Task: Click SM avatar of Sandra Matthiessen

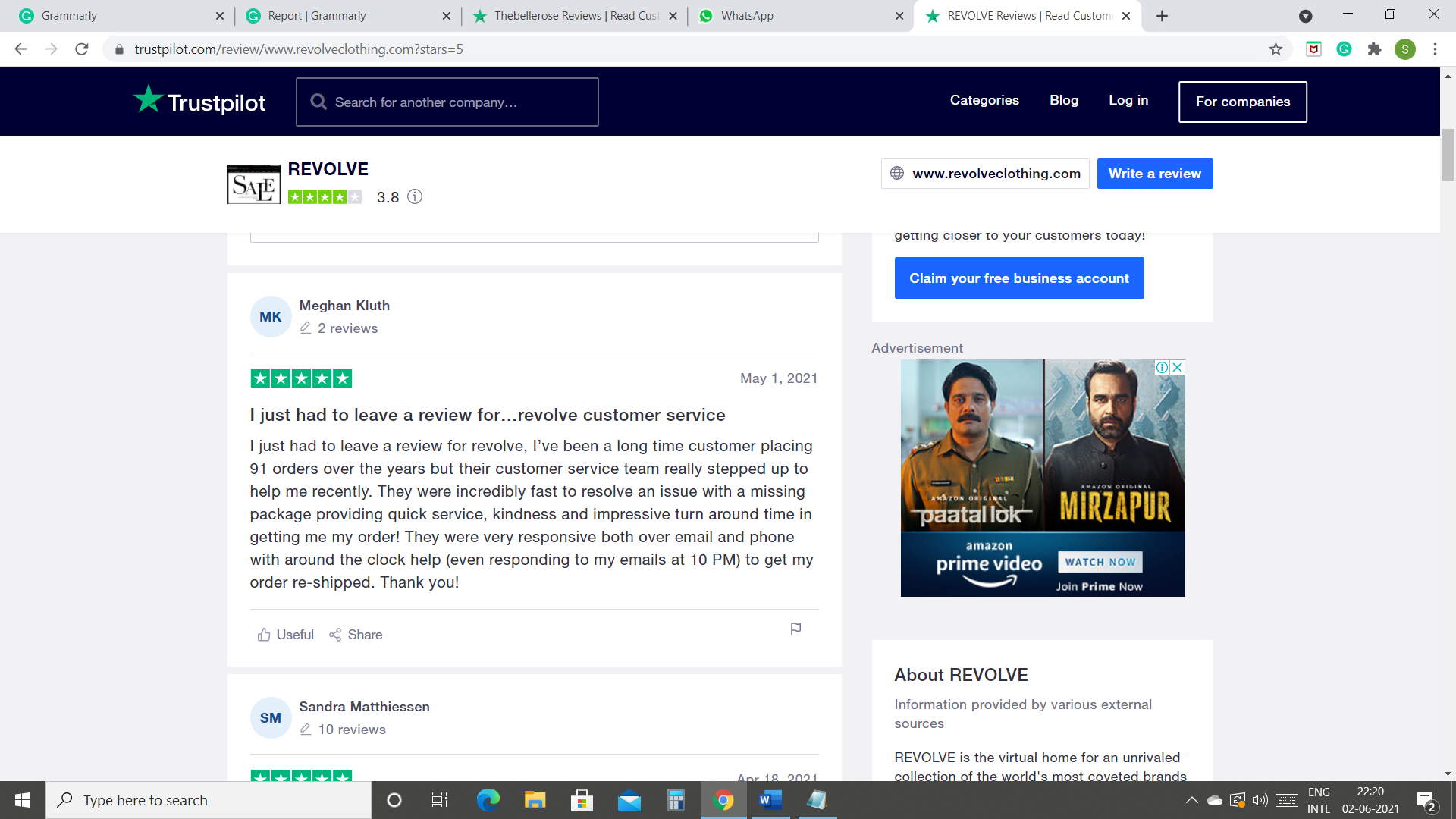Action: 271,718
